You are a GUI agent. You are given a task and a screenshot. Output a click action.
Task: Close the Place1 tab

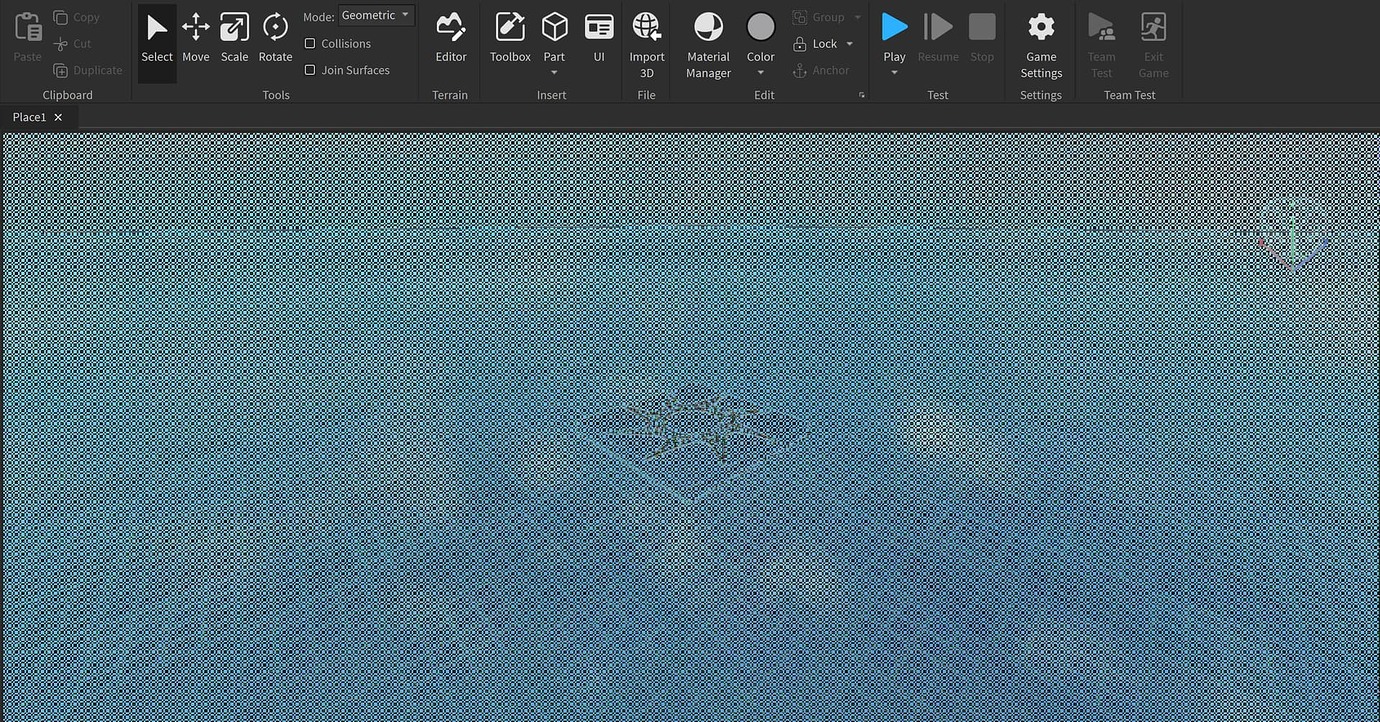point(58,117)
